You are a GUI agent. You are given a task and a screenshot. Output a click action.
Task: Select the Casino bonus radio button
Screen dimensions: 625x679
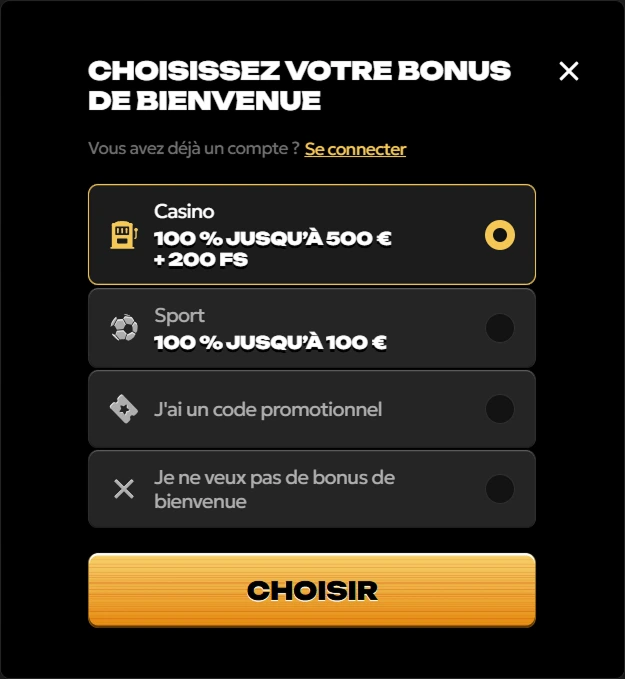point(500,235)
